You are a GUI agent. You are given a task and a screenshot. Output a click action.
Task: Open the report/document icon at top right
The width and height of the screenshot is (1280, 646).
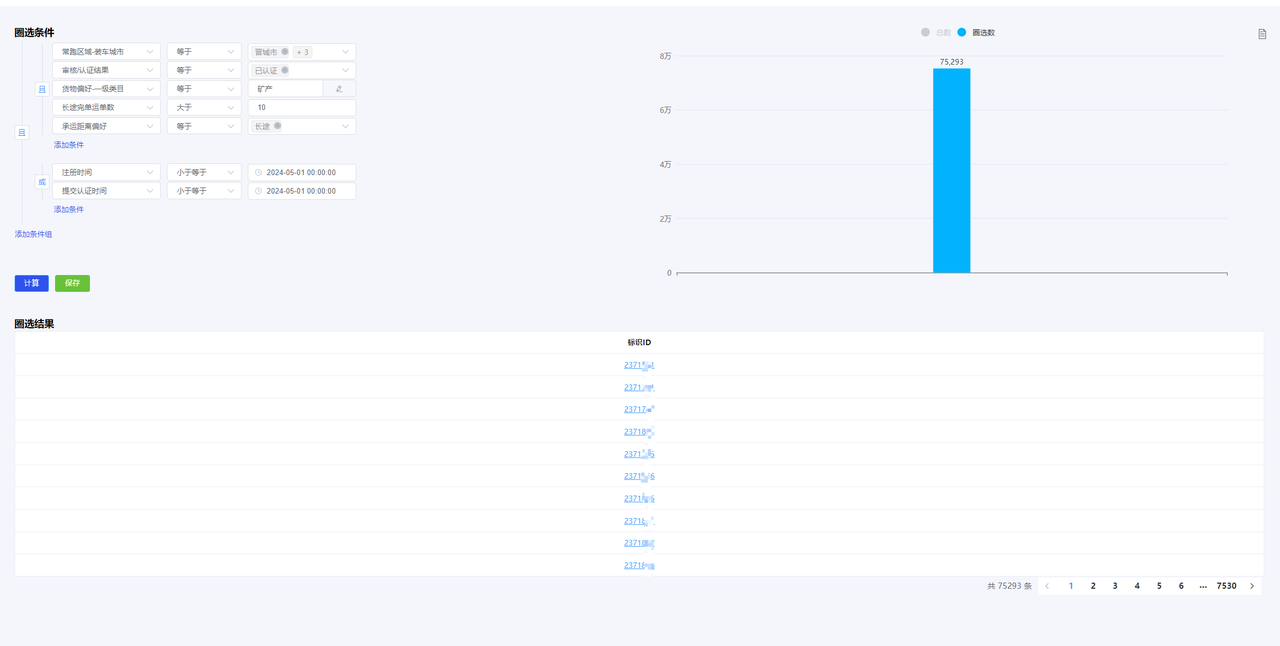tap(1262, 32)
